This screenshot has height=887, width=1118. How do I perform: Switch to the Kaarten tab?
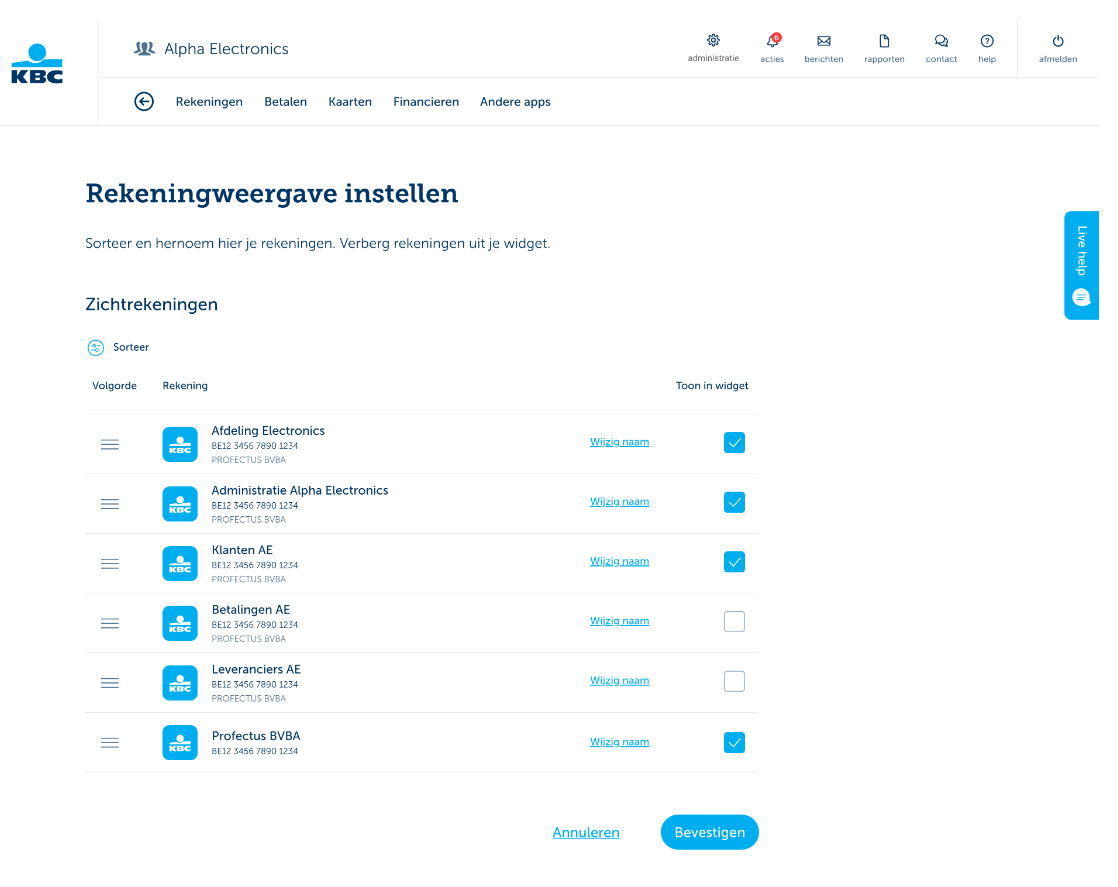click(x=350, y=101)
